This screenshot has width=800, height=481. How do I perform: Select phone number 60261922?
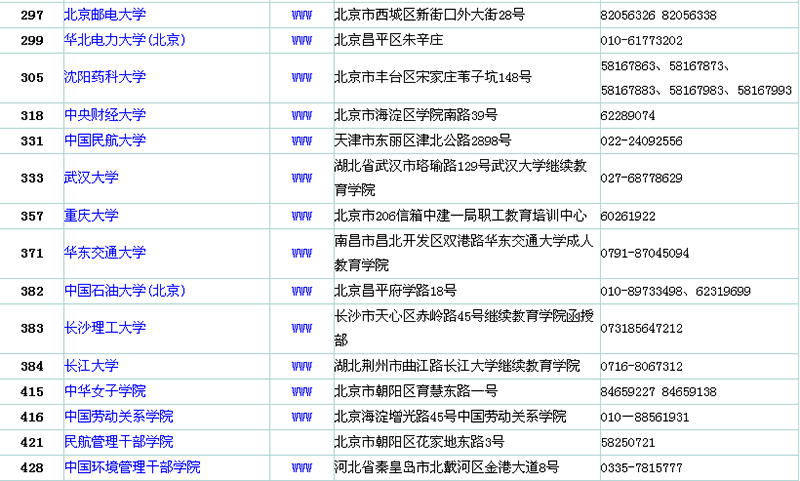pos(628,216)
